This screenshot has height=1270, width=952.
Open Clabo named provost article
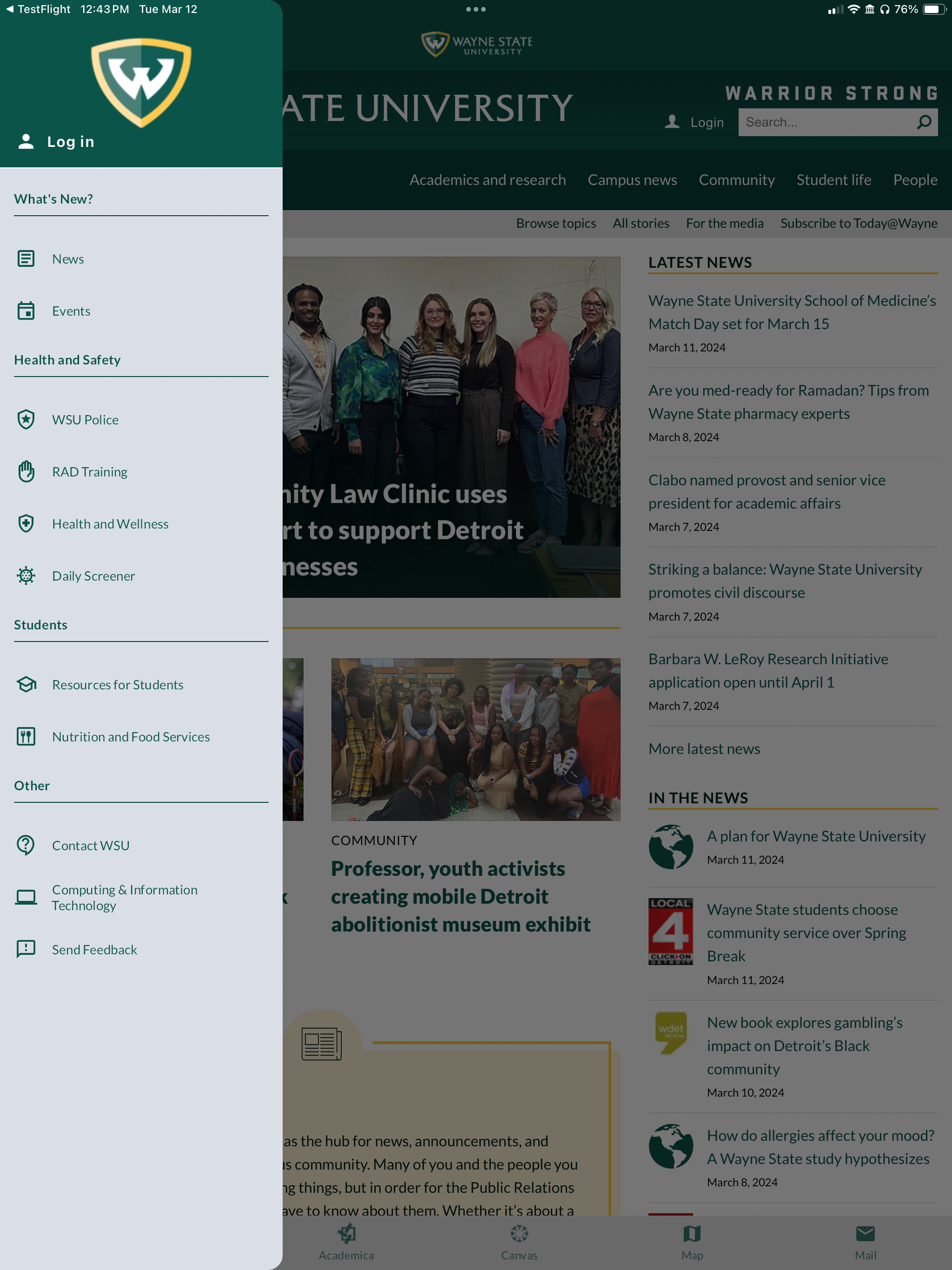click(767, 491)
